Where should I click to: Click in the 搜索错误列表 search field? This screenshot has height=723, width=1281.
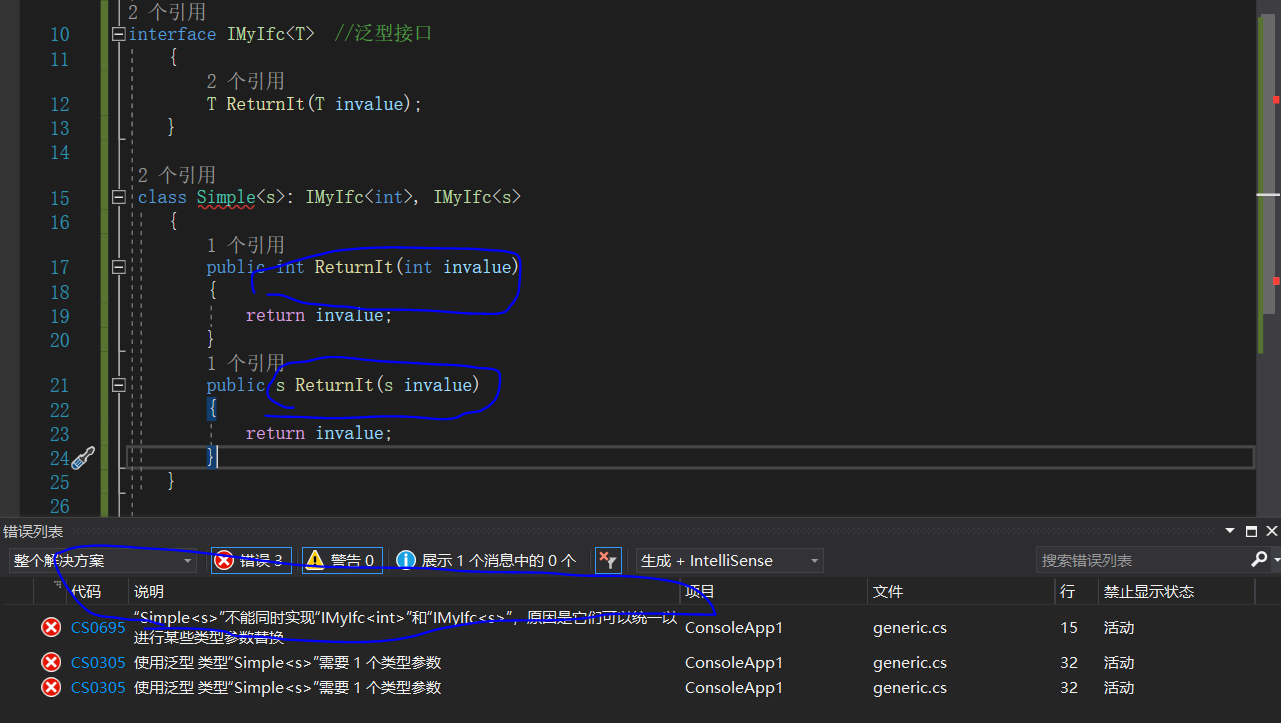1141,561
